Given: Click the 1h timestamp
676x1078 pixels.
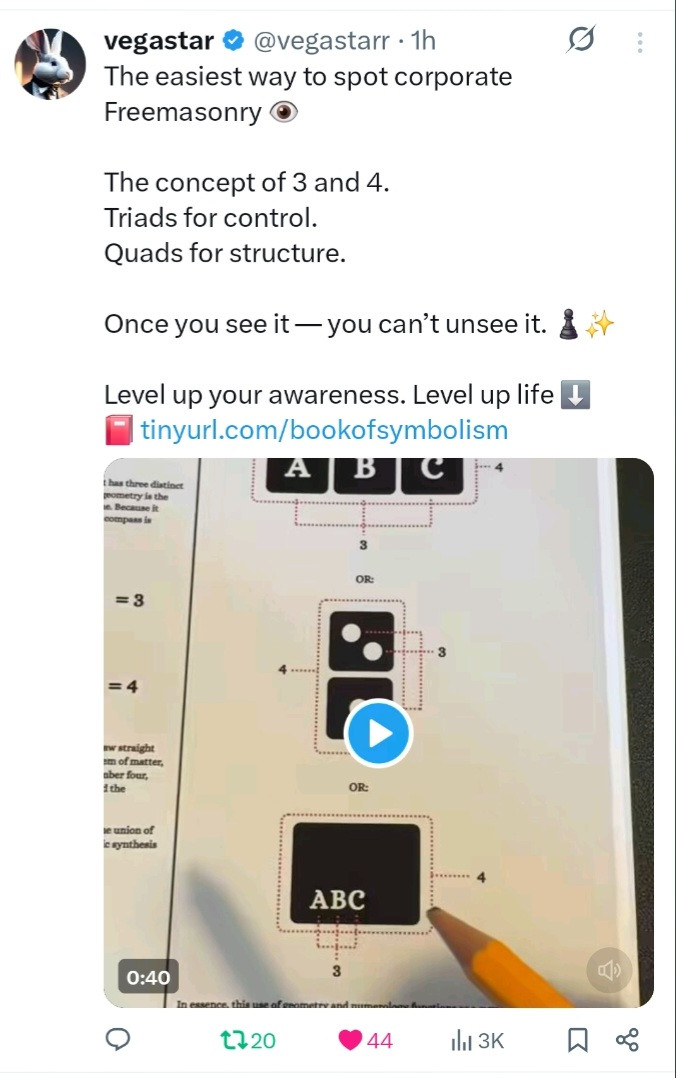Looking at the screenshot, I should click(424, 41).
